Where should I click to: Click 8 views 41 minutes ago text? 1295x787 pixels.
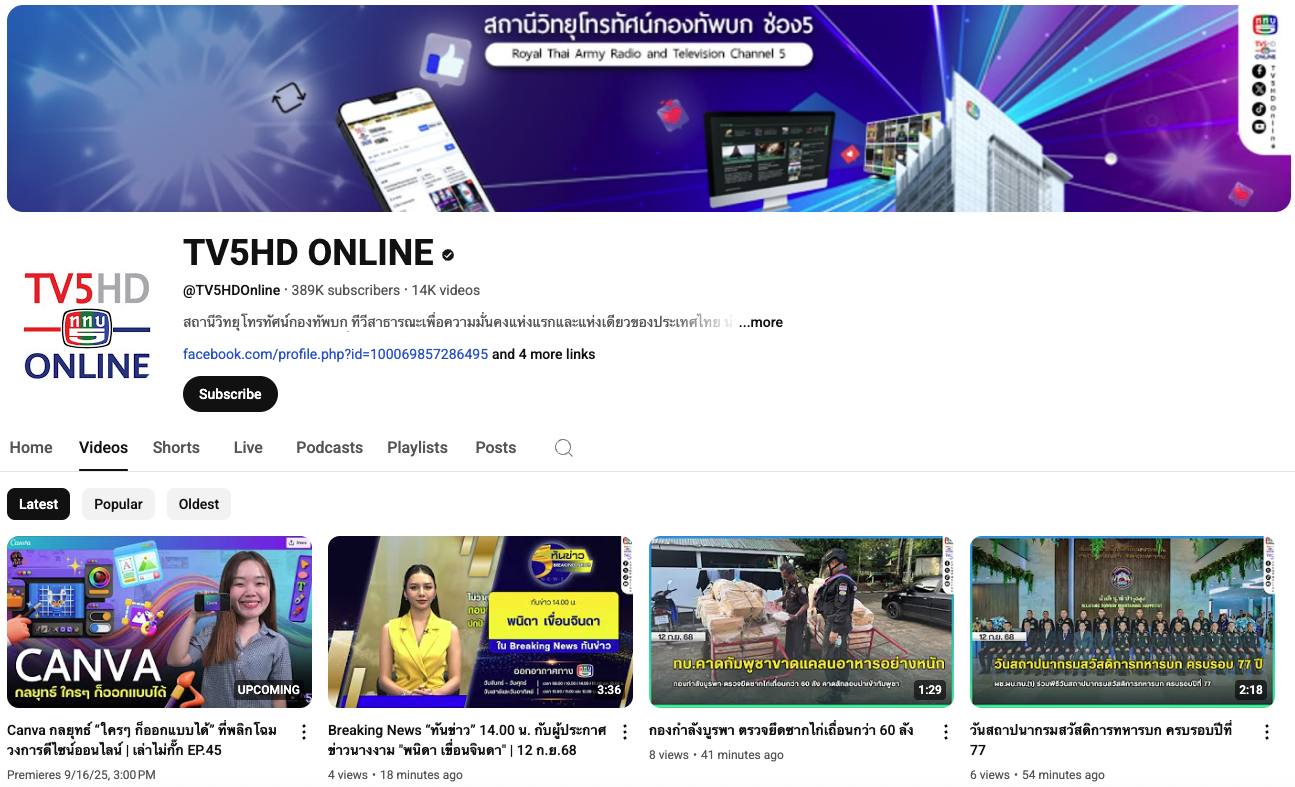tap(716, 755)
